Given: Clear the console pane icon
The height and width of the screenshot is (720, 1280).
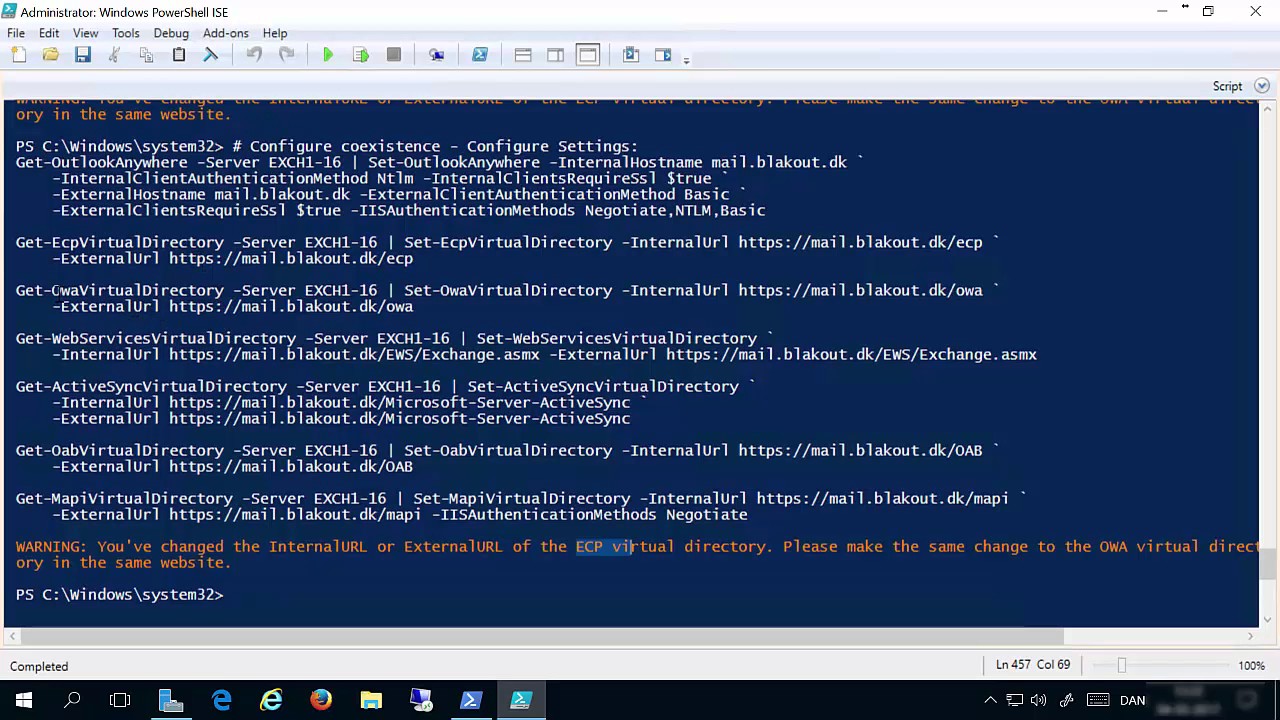Looking at the screenshot, I should (211, 55).
